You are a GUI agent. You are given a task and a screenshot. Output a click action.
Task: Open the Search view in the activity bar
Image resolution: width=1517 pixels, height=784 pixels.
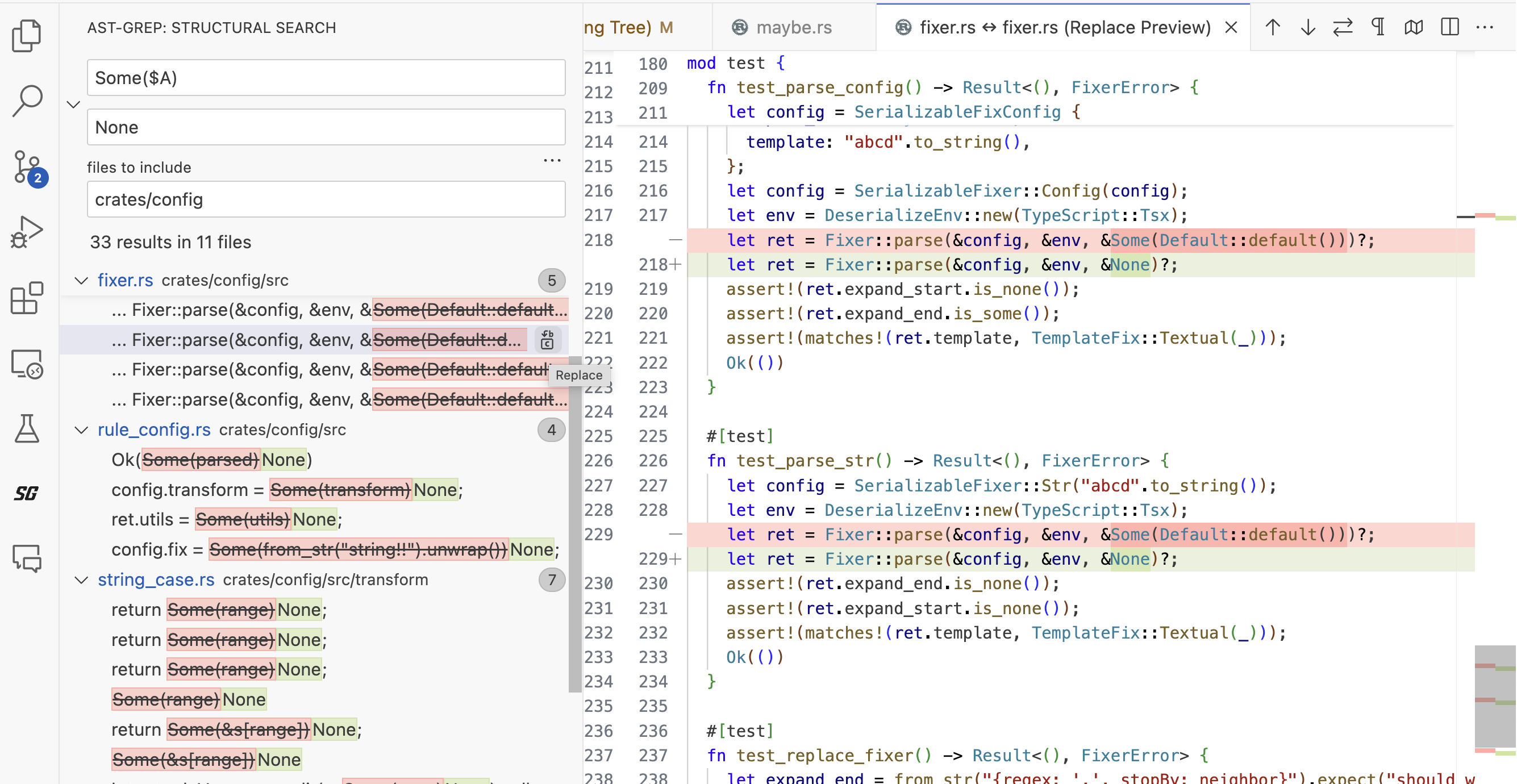(x=27, y=101)
